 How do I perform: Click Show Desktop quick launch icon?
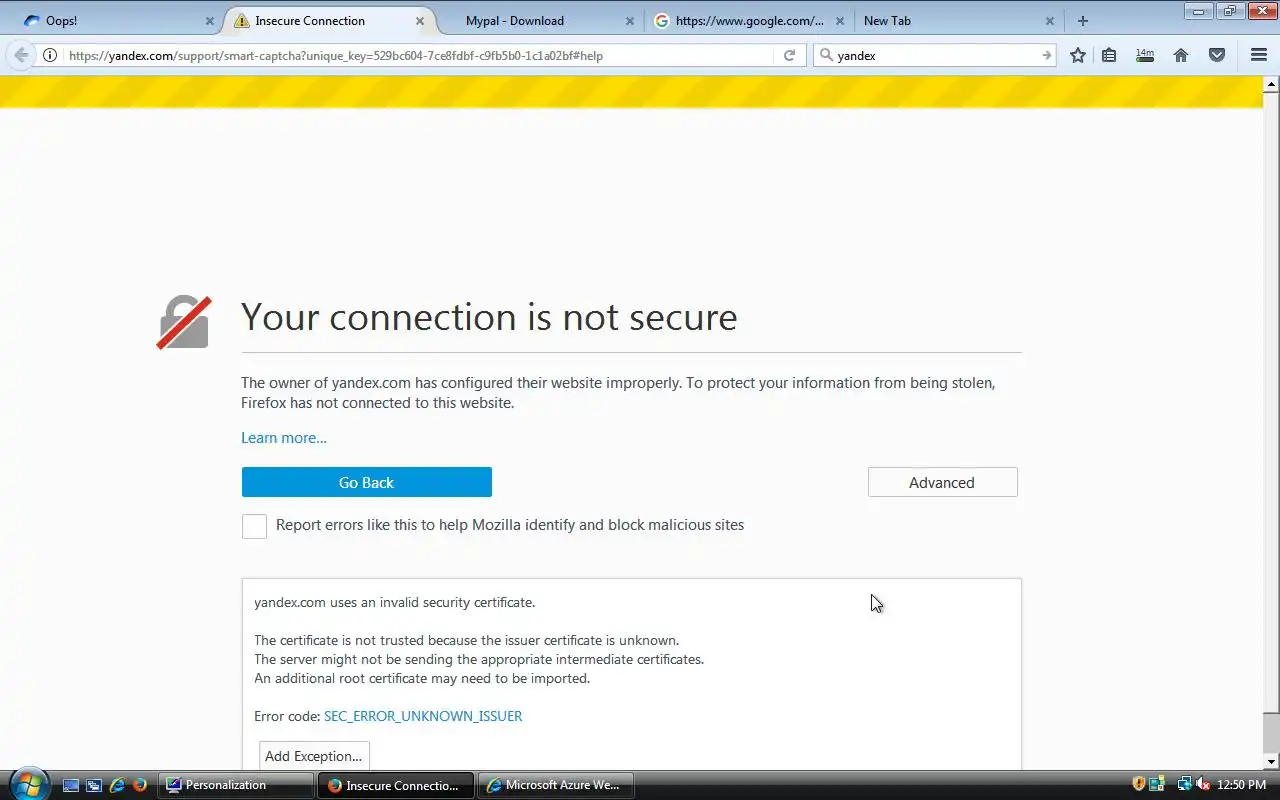[x=71, y=785]
